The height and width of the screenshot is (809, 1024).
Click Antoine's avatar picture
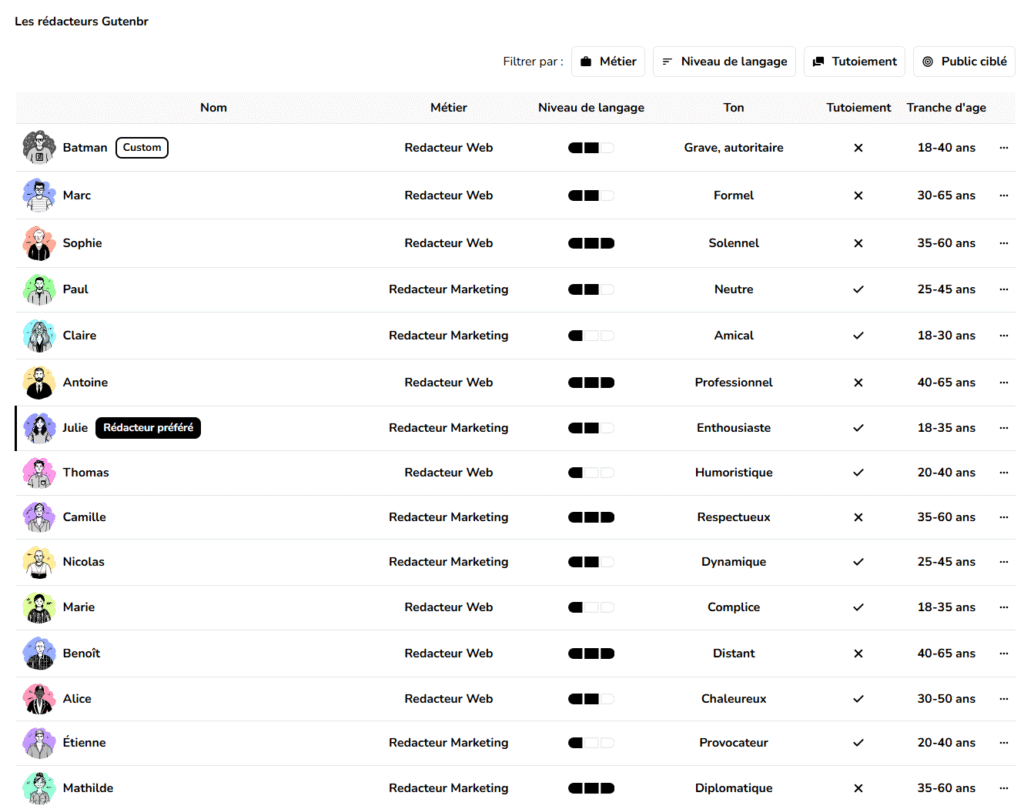[38, 382]
